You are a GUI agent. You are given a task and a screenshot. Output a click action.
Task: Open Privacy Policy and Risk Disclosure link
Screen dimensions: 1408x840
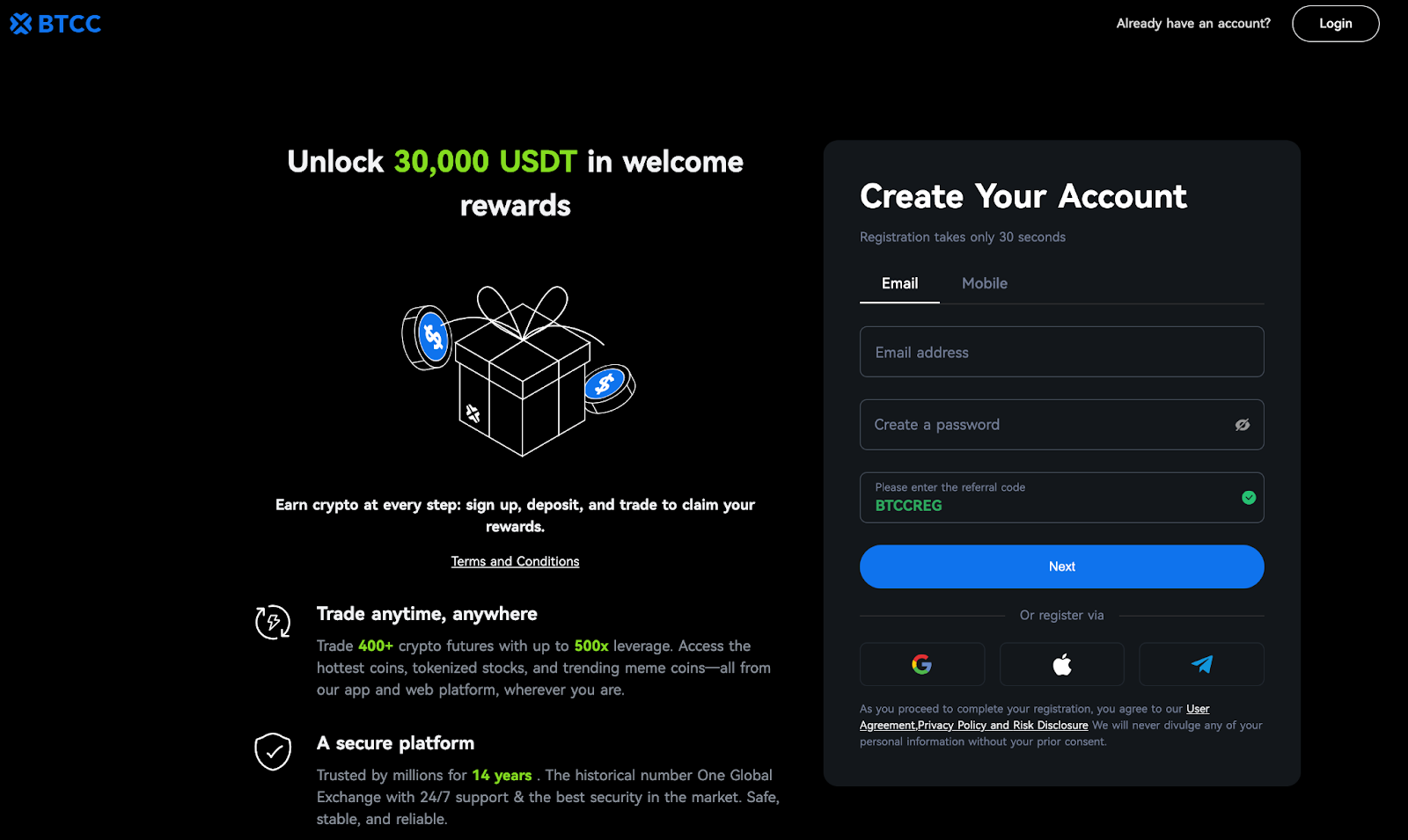[x=1003, y=726]
